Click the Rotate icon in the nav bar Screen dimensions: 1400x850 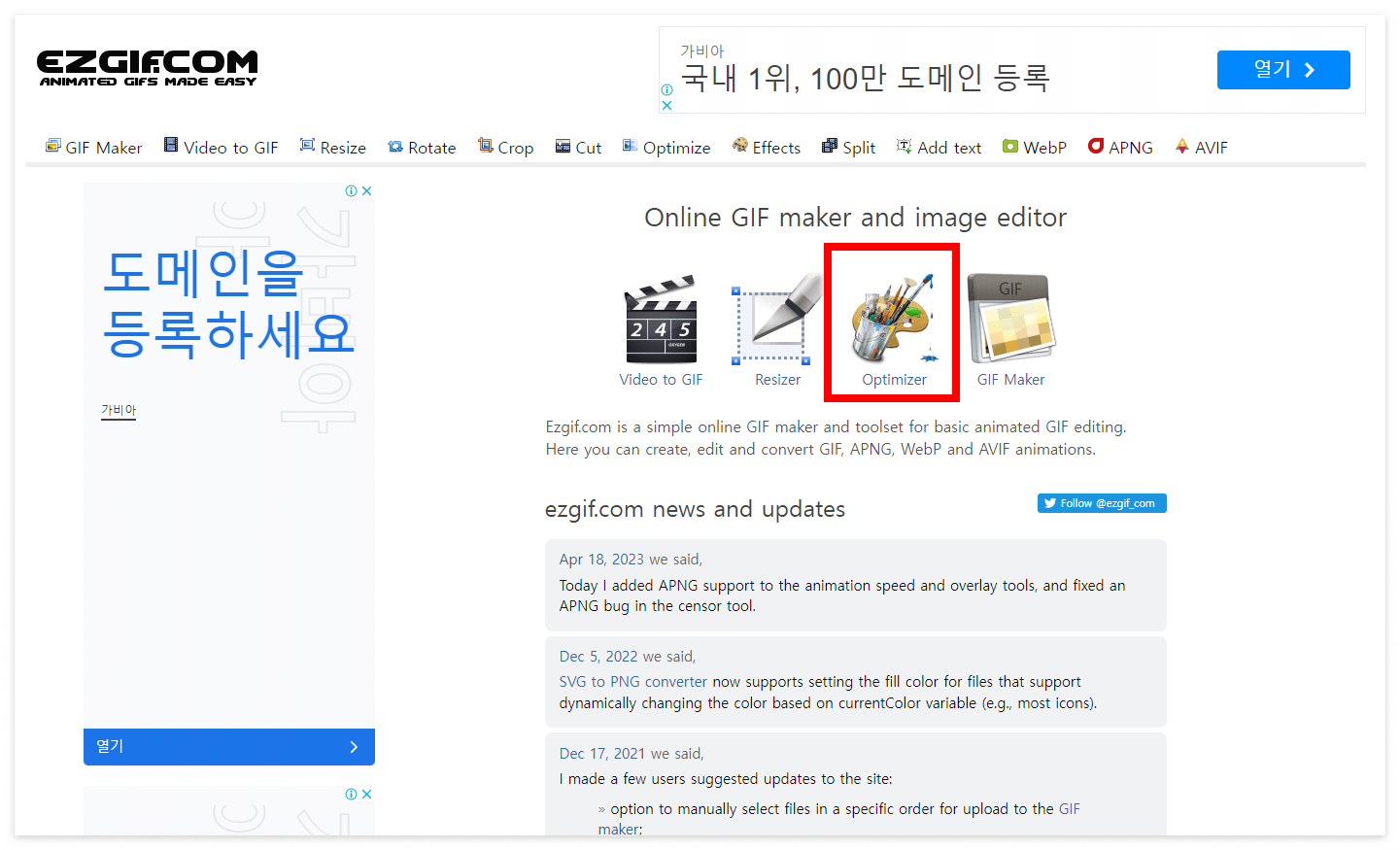click(x=395, y=147)
